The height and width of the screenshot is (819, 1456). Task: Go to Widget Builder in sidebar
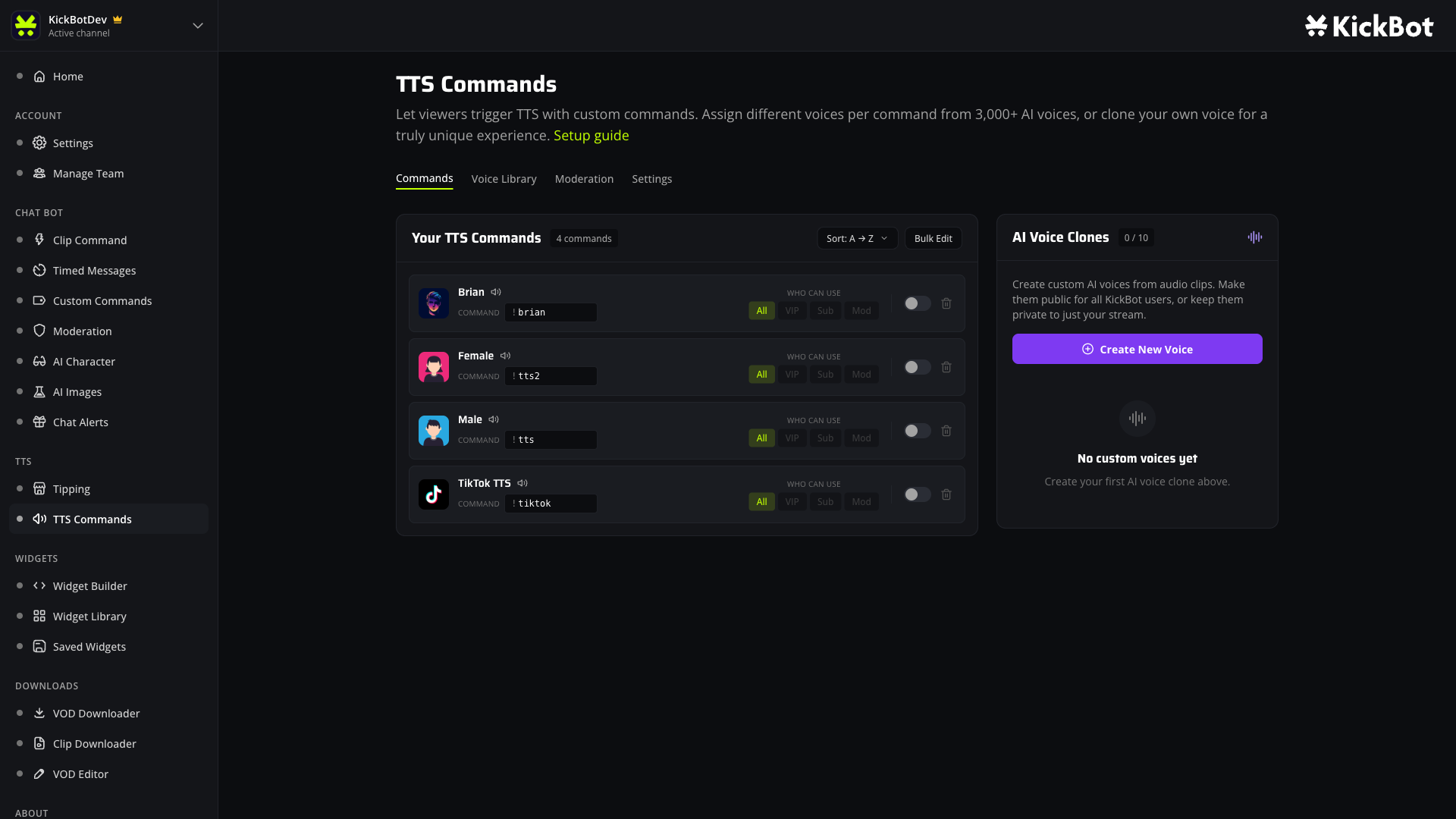click(108, 586)
